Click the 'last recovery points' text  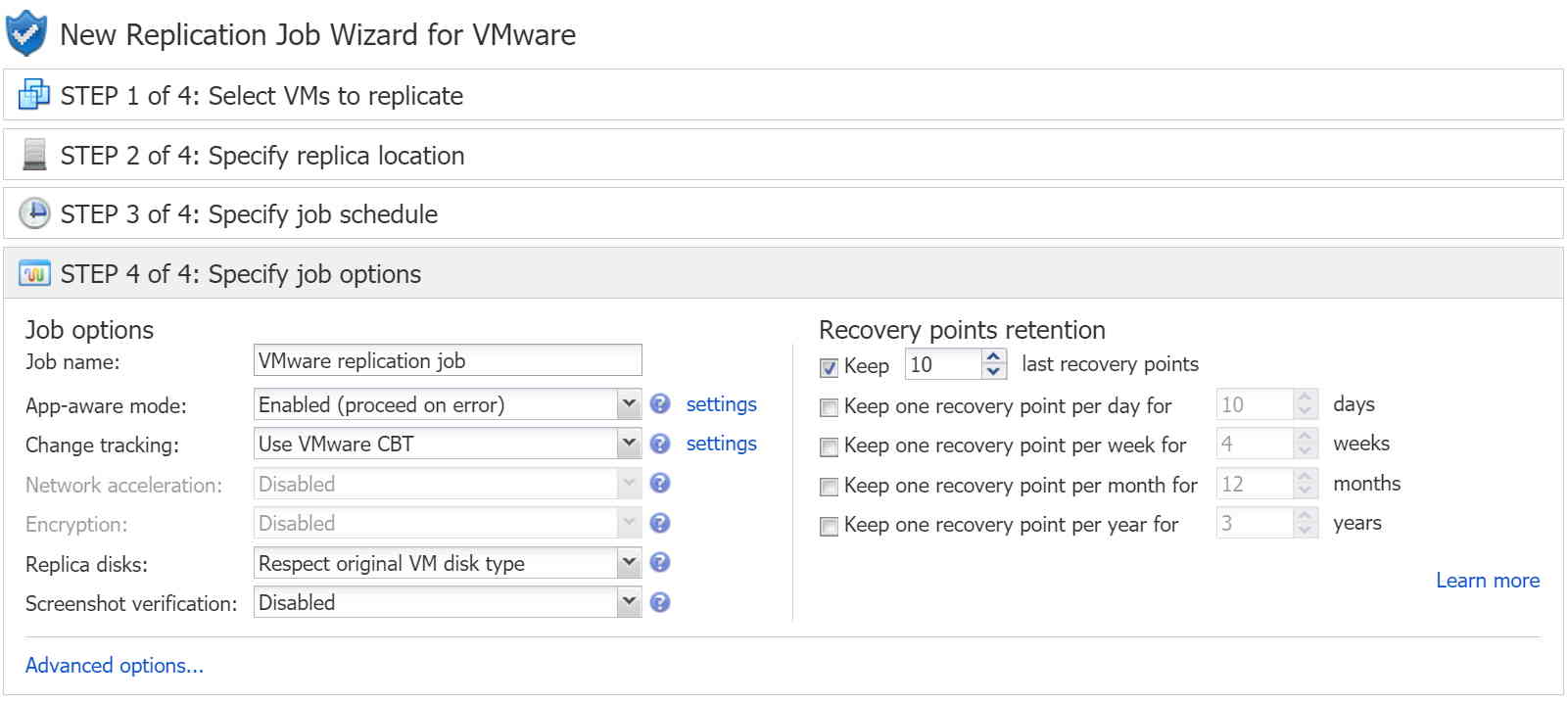(1110, 364)
